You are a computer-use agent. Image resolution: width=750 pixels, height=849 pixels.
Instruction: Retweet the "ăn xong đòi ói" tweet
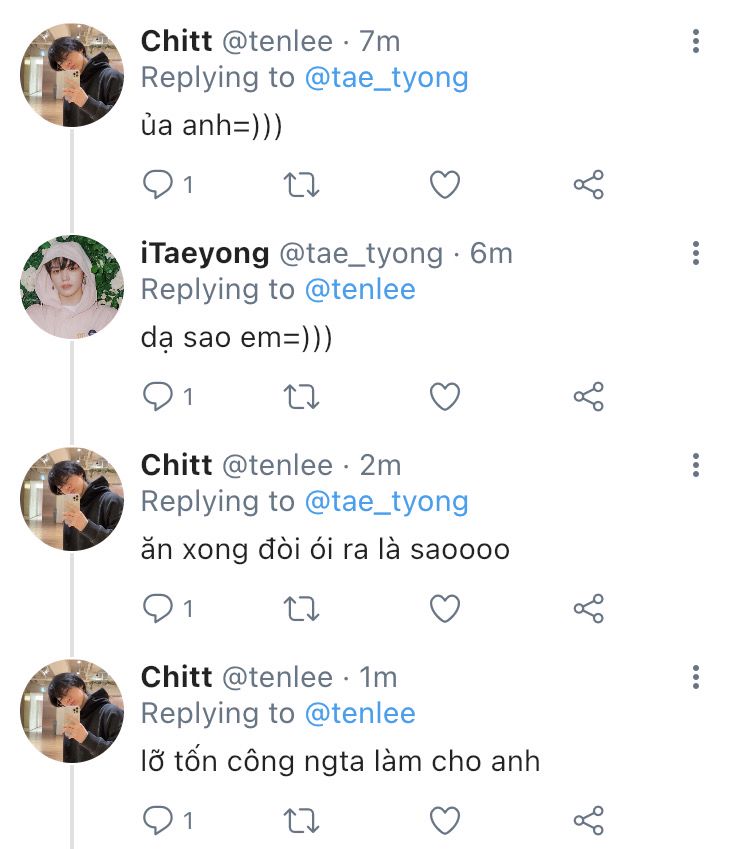(302, 608)
